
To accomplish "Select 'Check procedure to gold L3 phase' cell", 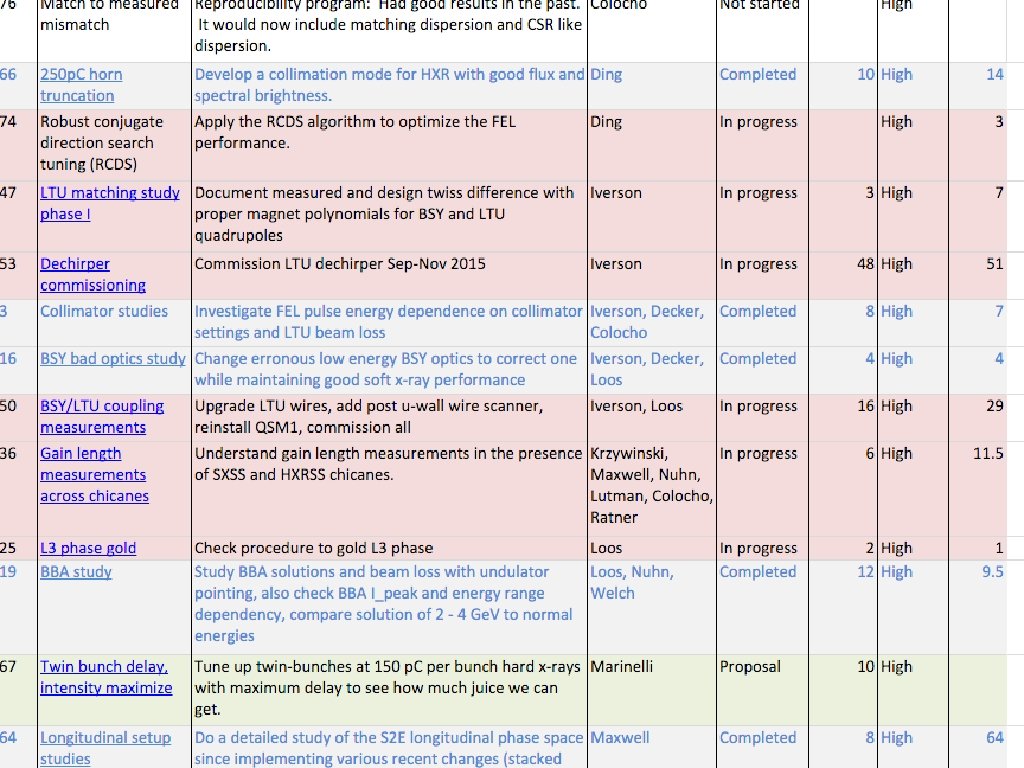I will pos(389,548).
